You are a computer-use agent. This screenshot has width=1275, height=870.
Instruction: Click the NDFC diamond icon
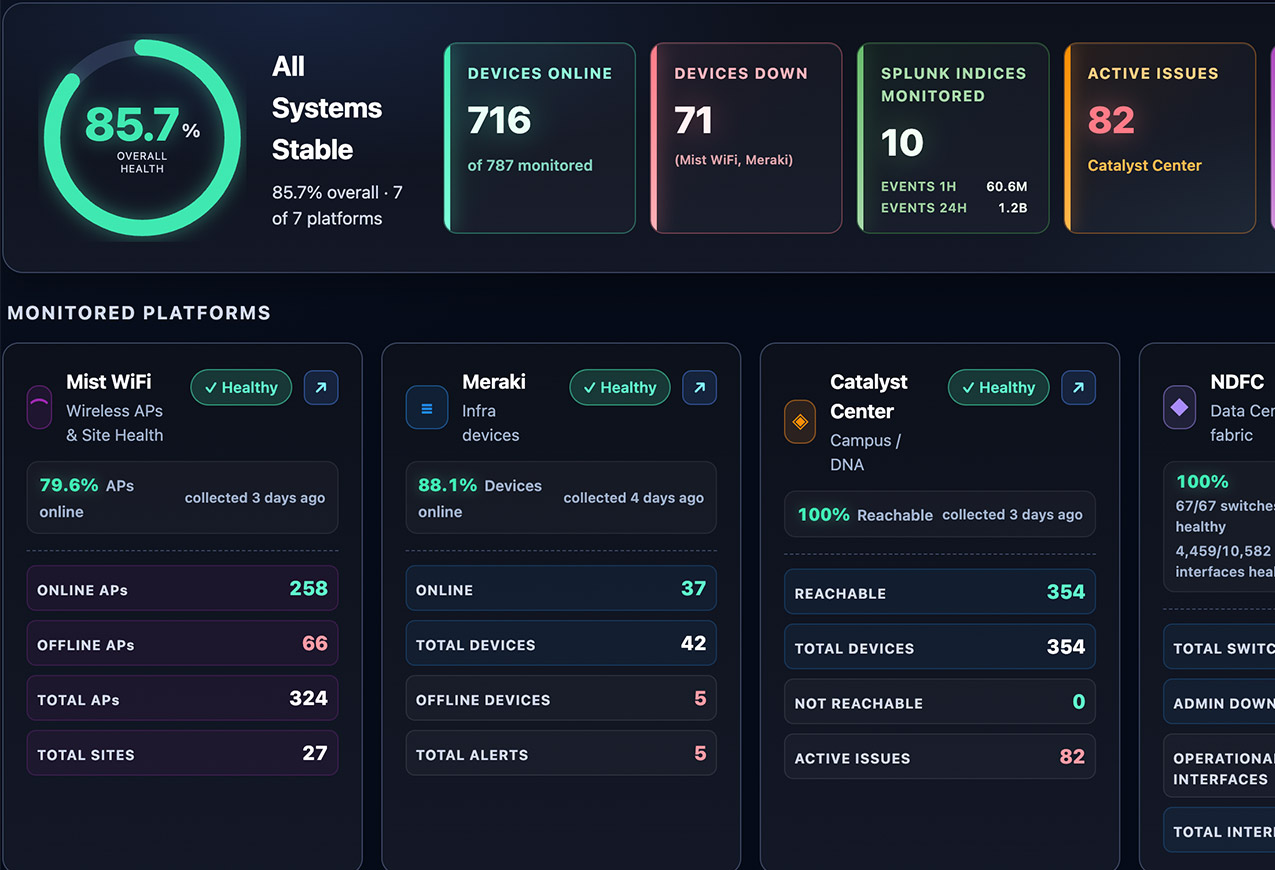pos(1179,407)
